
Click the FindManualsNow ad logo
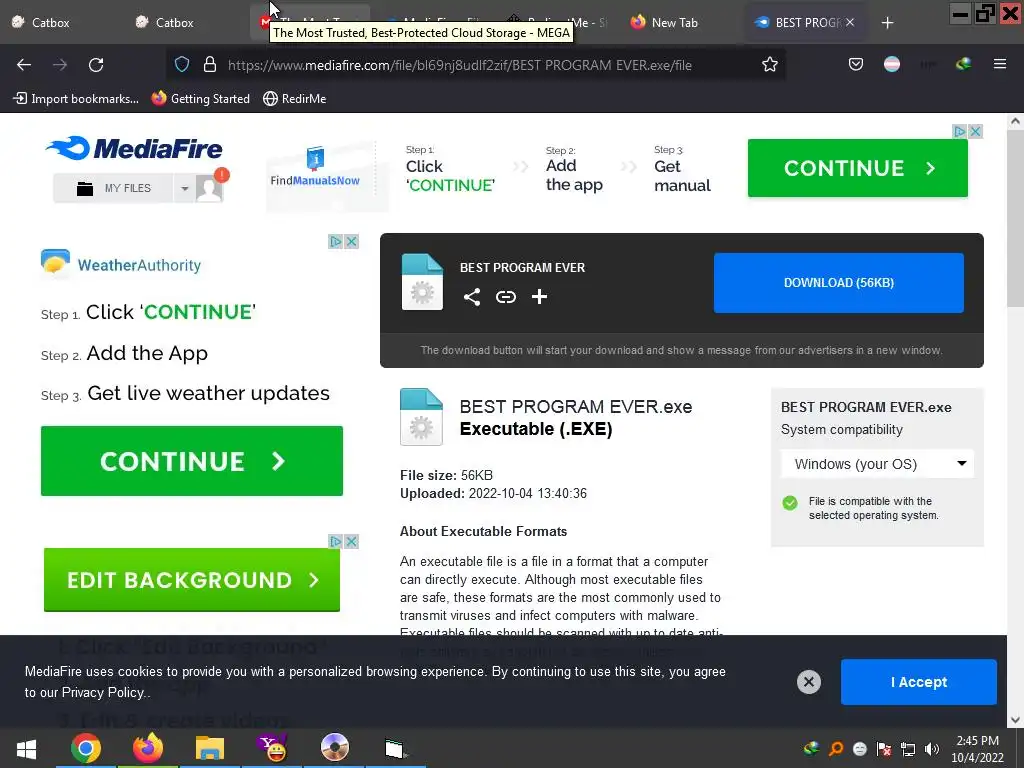point(315,168)
